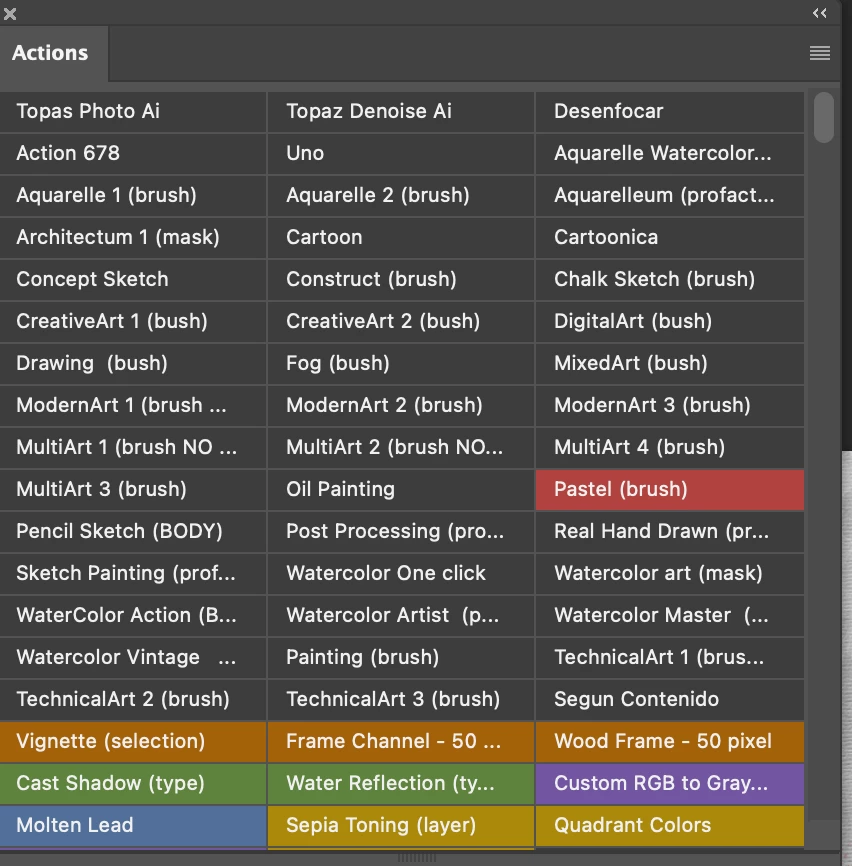Run Watercolor Vintage action
Image resolution: width=852 pixels, height=866 pixels.
[x=133, y=657]
